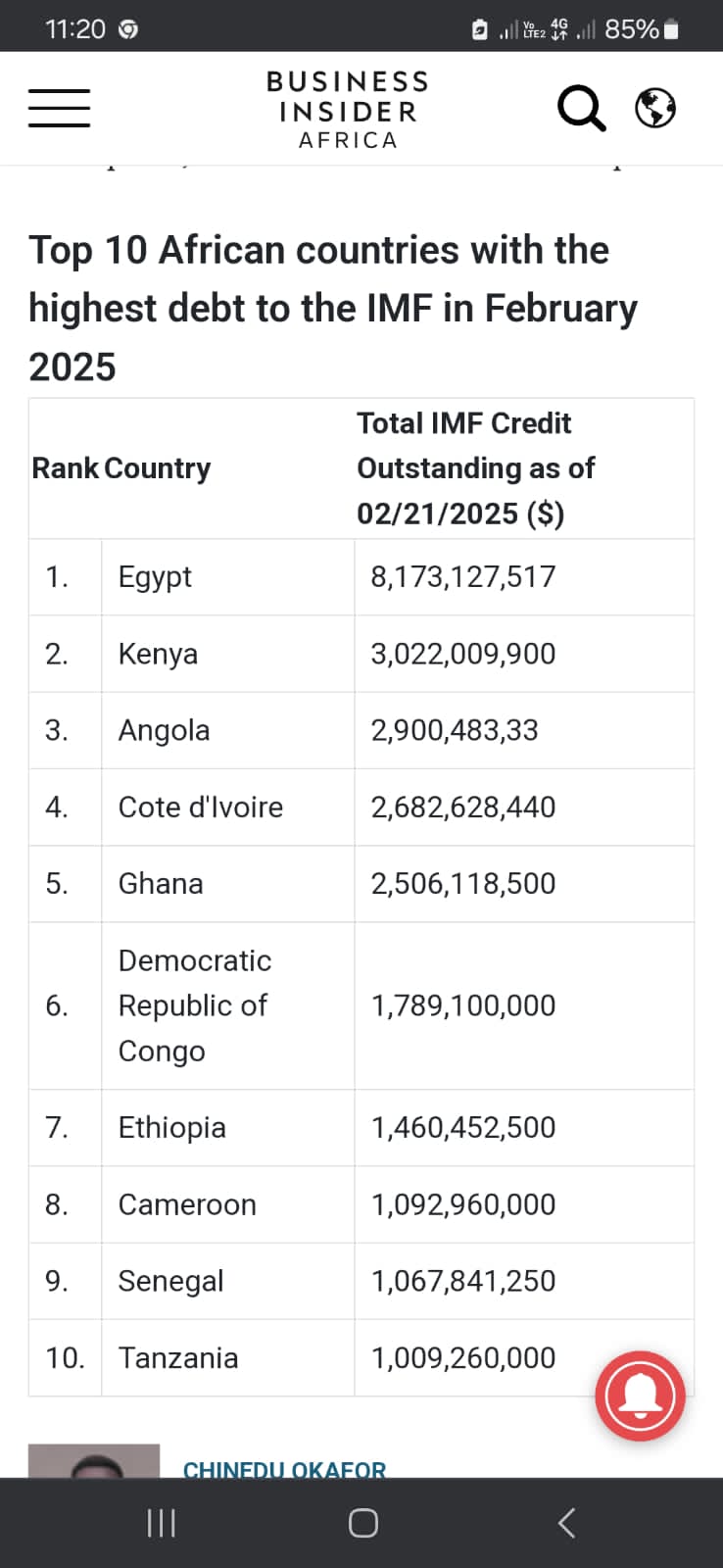Tap the article heading about IMF debt
This screenshot has height=1568, width=723.
tap(333, 308)
